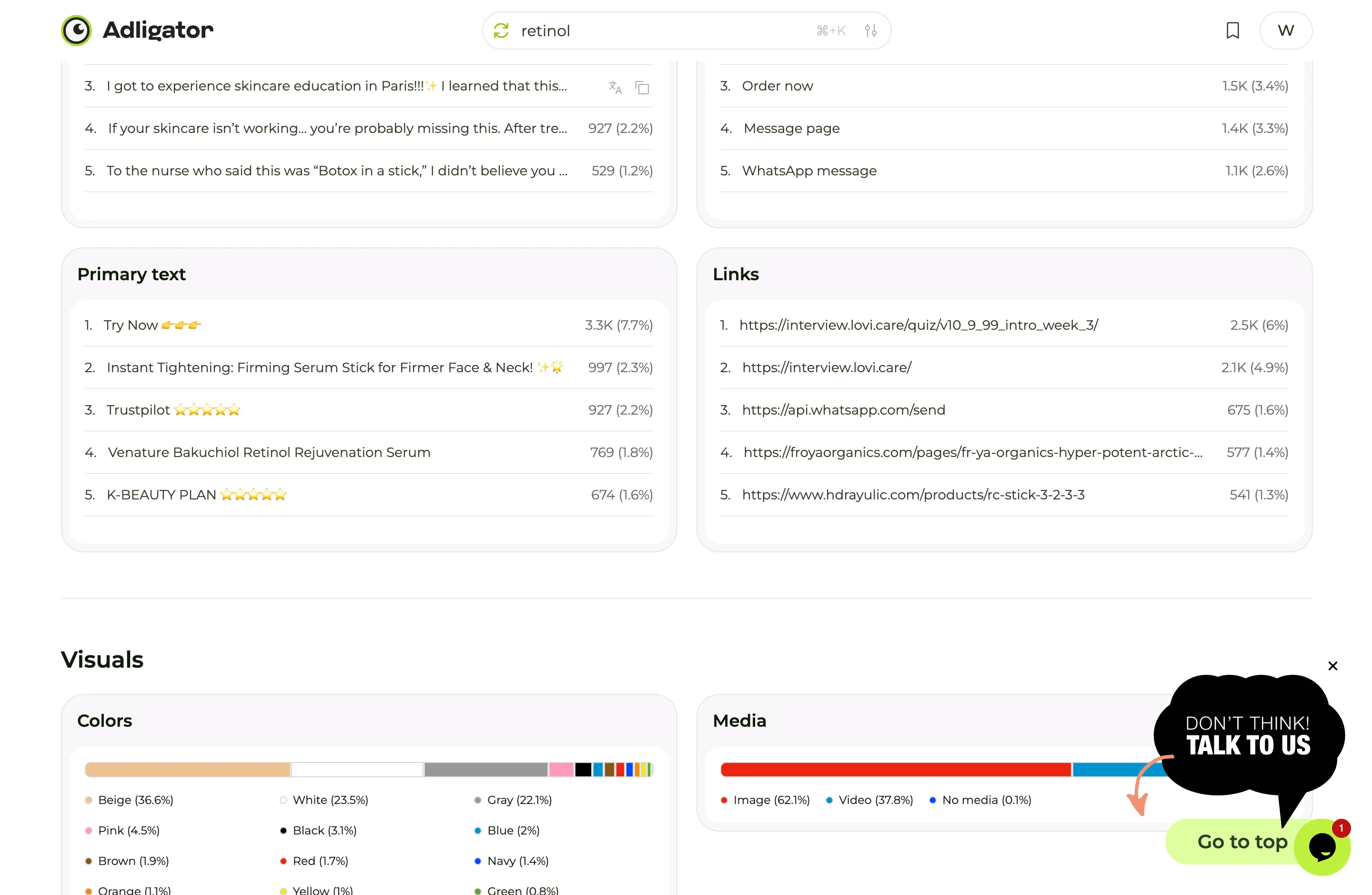Click the Gray (22.1%) legend entry
The image size is (1372, 895).
coord(513,800)
